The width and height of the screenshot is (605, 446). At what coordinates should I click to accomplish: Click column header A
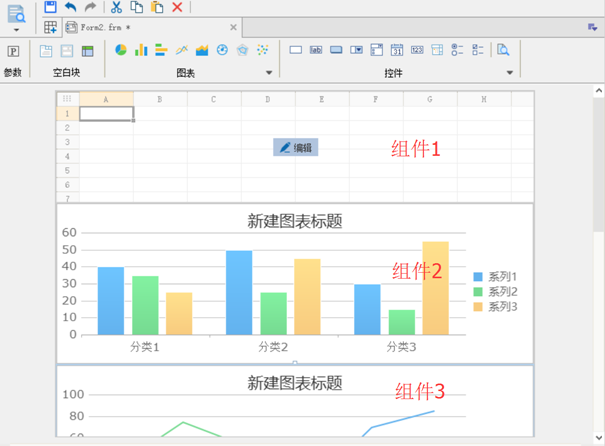tap(106, 100)
